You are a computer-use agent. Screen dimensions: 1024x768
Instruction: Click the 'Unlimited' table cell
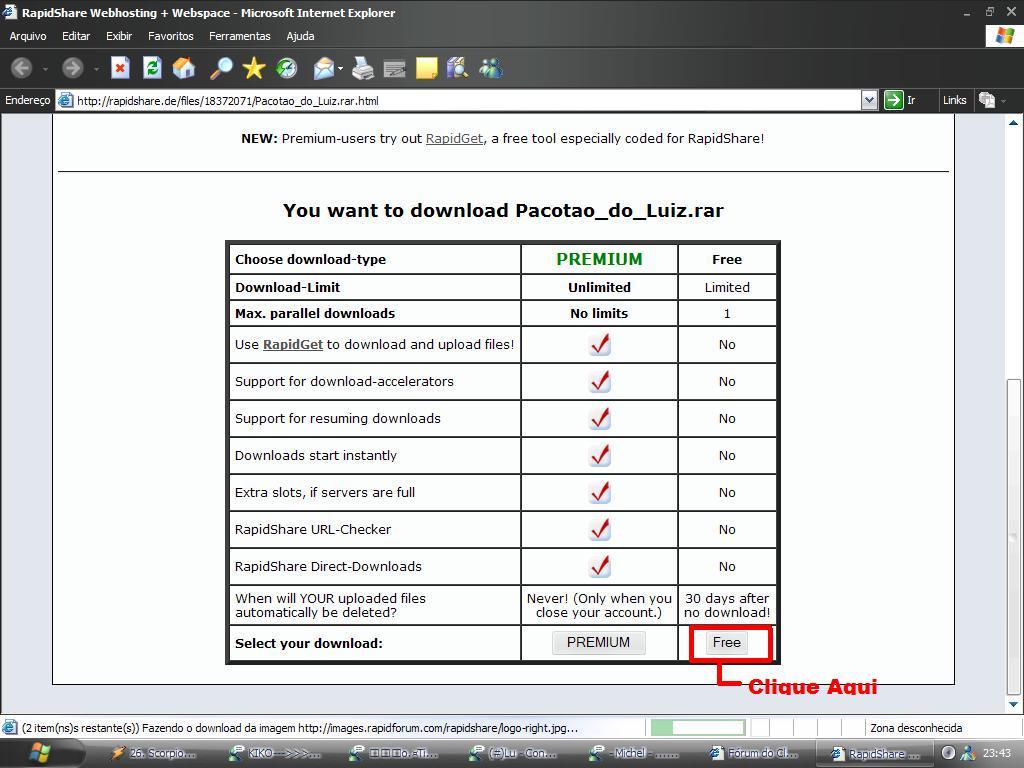click(x=599, y=287)
